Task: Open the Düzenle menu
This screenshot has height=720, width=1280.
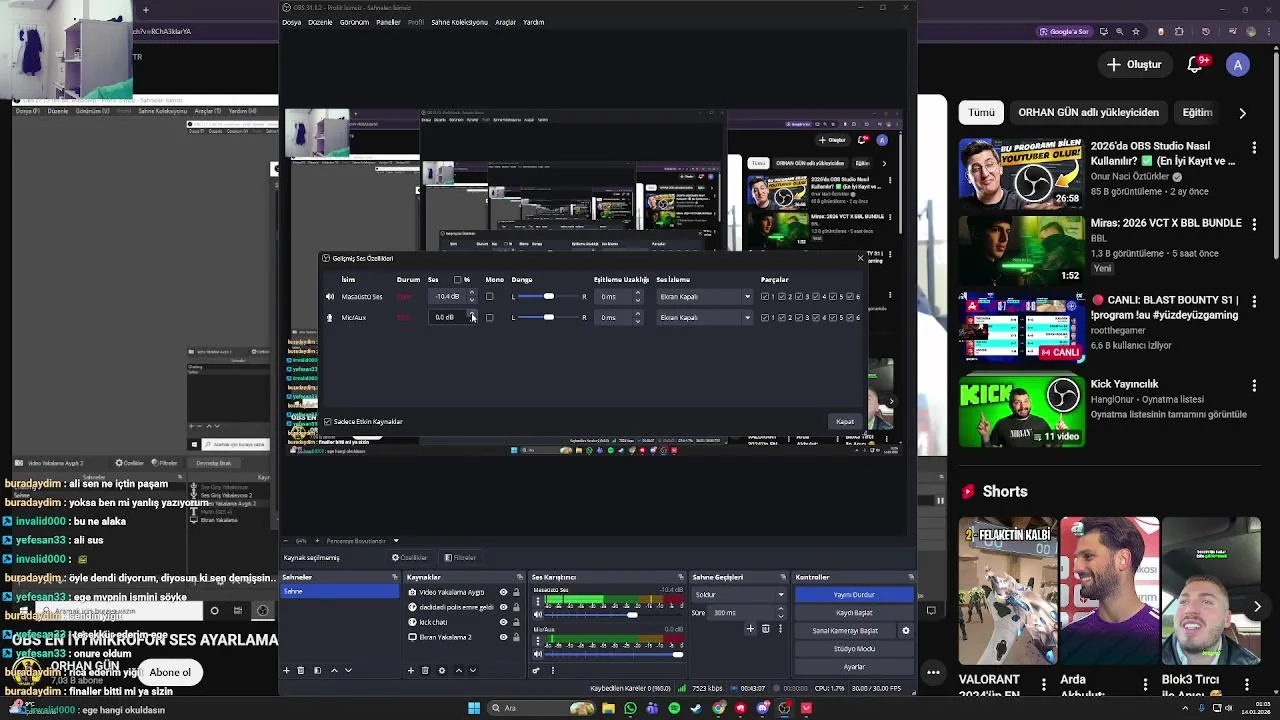Action: [x=320, y=22]
